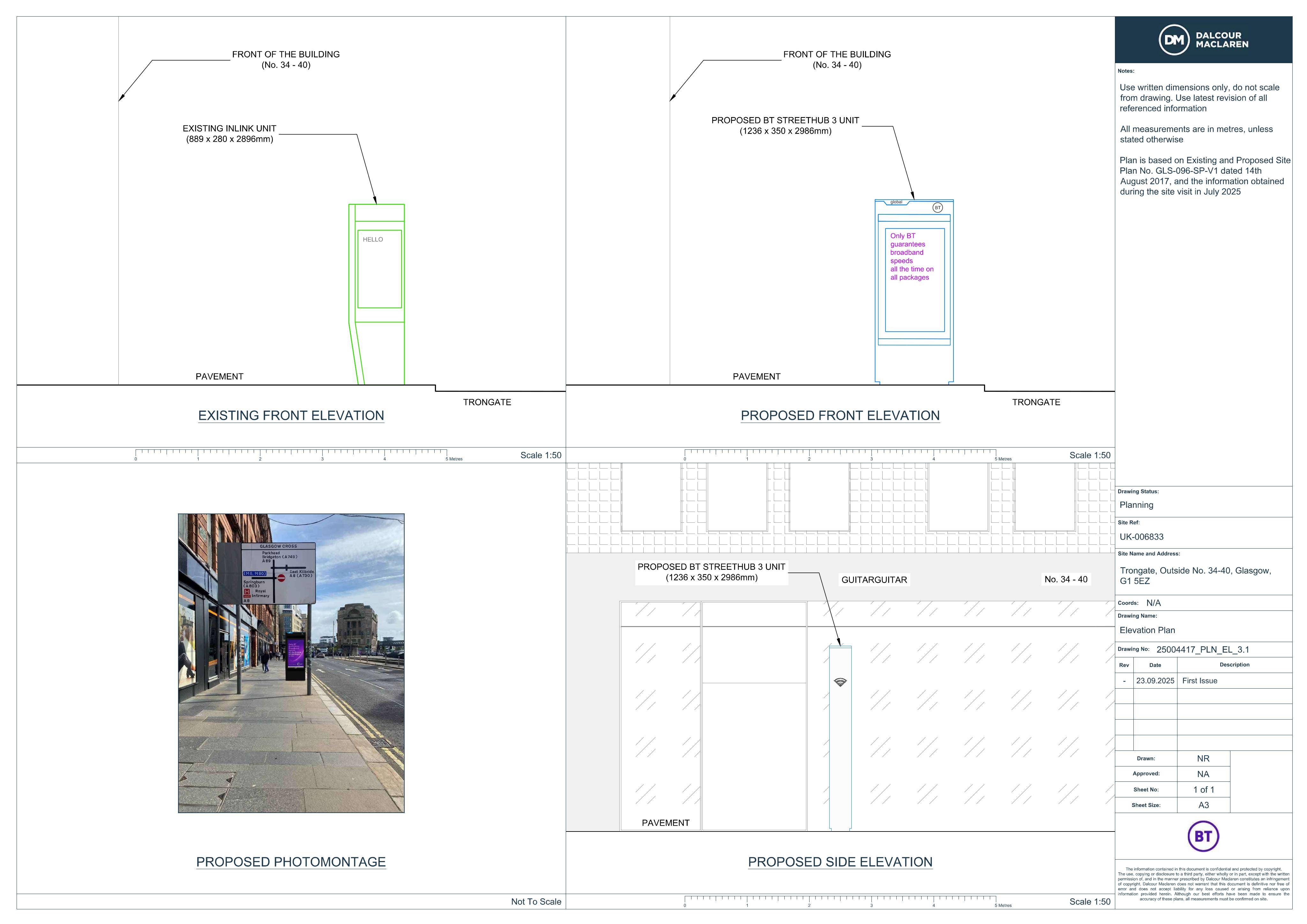Click 'HELLO' text on the InLink screen
The image size is (1307, 924).
tap(373, 240)
